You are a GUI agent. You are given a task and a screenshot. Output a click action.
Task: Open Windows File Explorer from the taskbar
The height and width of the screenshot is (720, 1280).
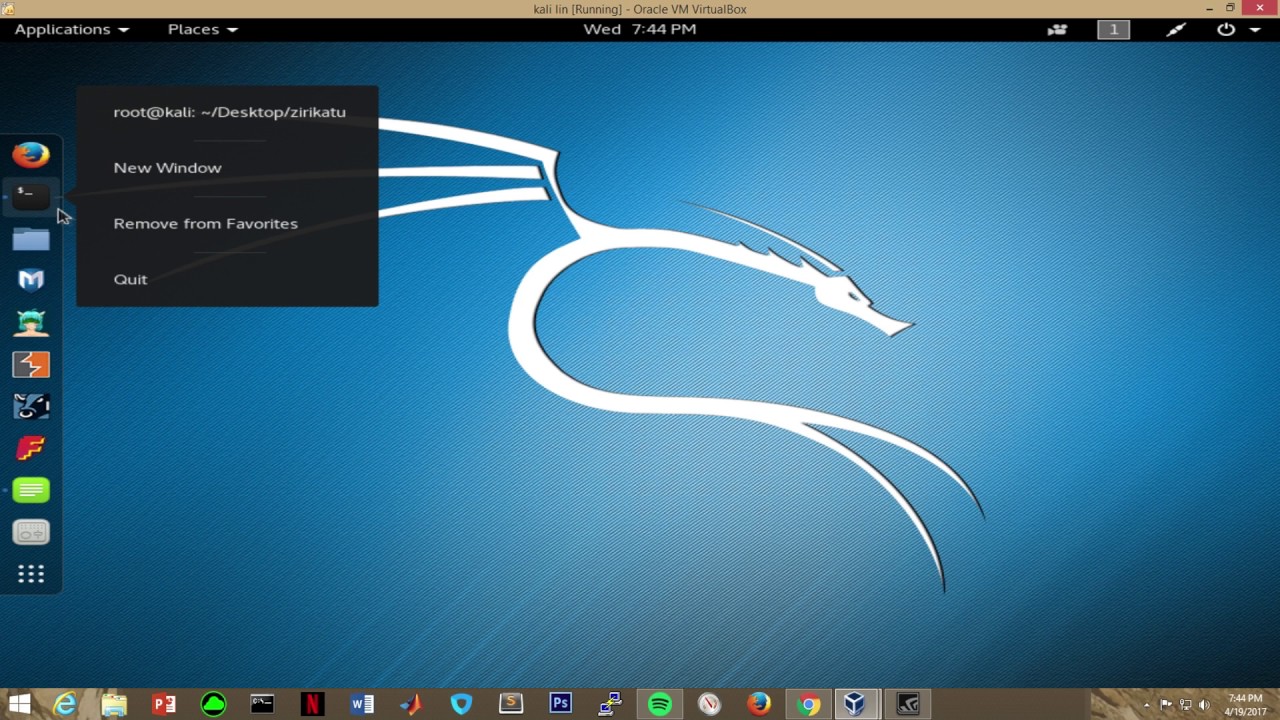pyautogui.click(x=114, y=704)
